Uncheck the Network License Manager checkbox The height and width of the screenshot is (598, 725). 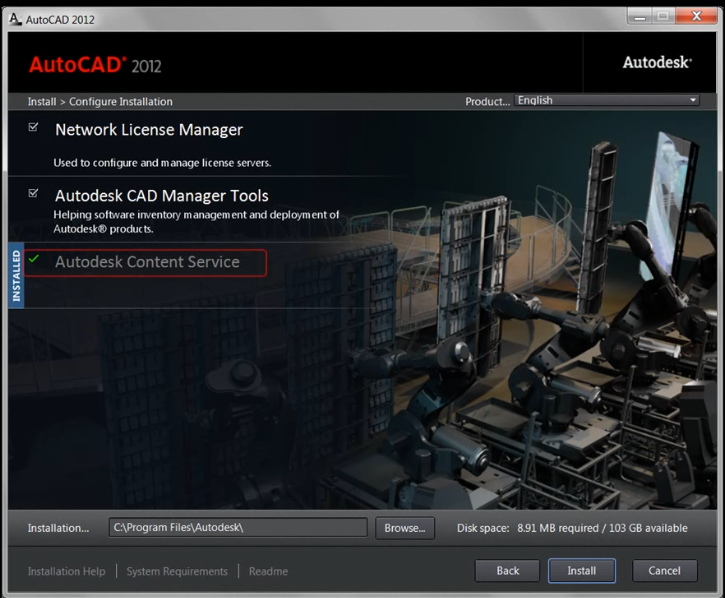coord(33,127)
